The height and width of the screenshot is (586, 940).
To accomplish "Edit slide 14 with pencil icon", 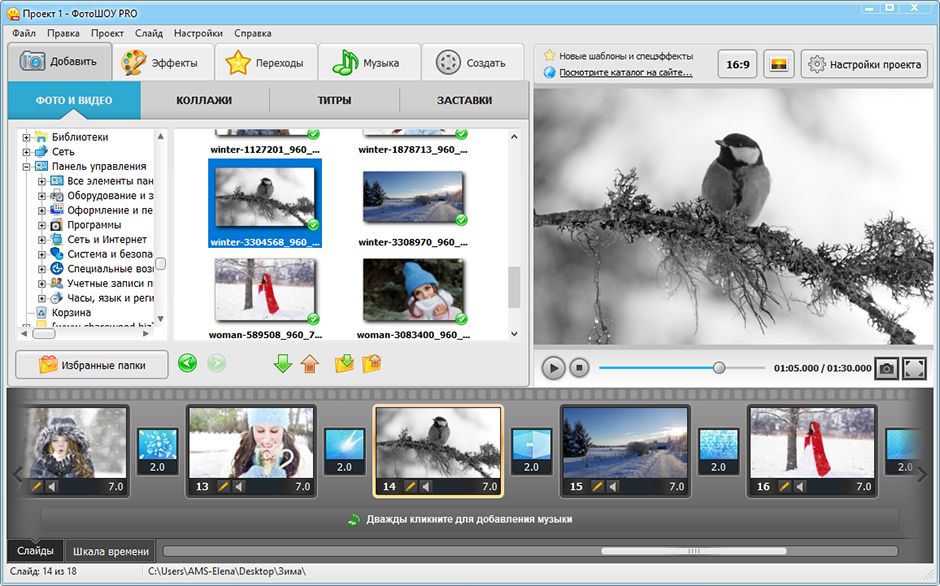I will pos(410,486).
